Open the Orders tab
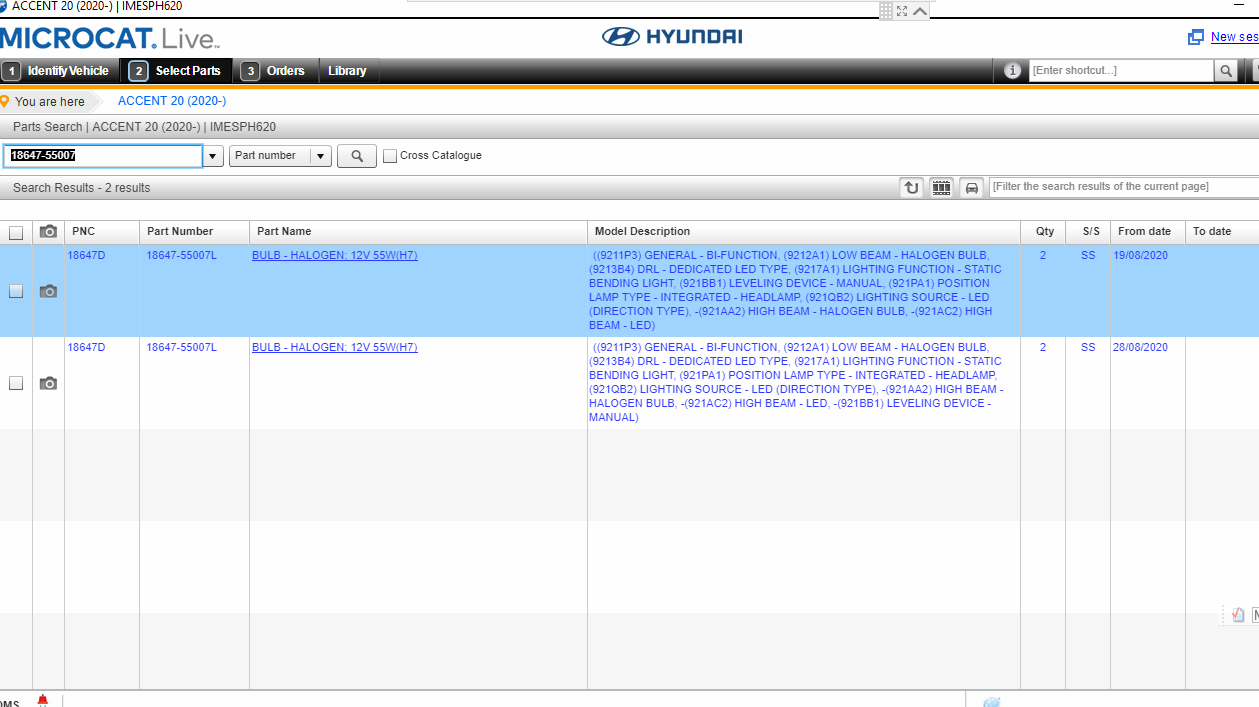This screenshot has height=707, width=1259. click(x=275, y=71)
